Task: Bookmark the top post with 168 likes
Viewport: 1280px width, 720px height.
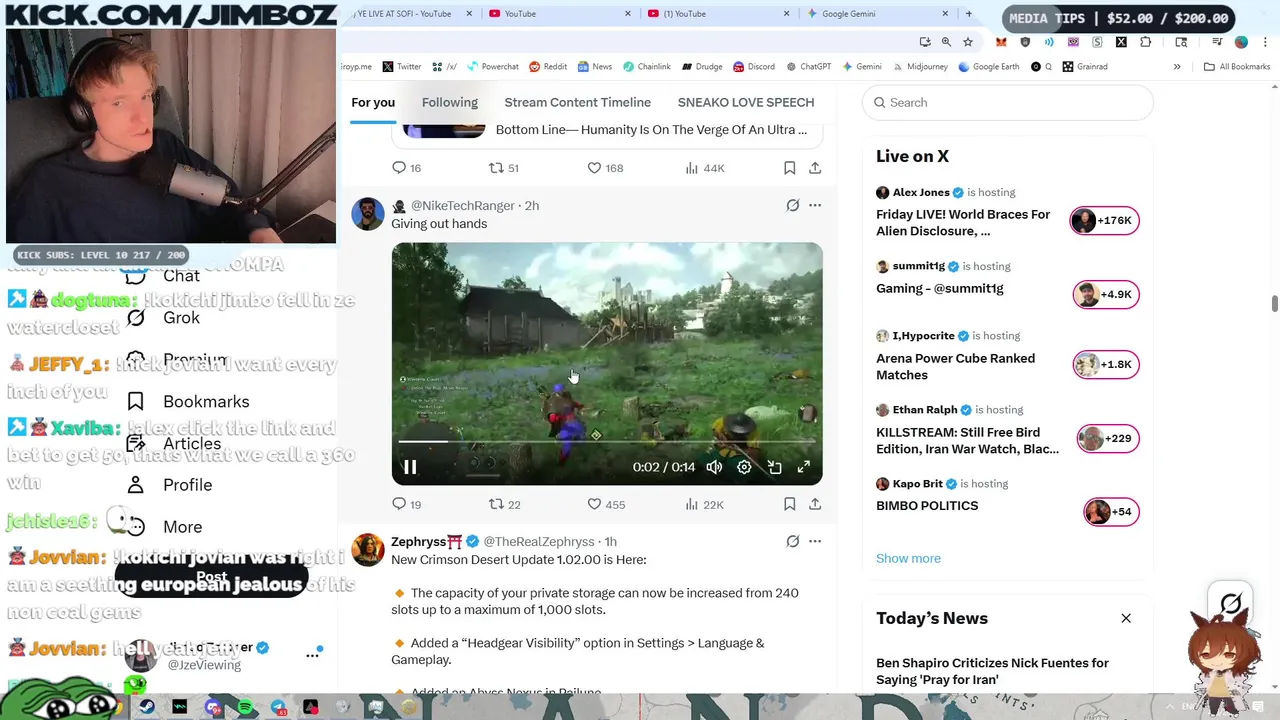Action: [x=789, y=167]
